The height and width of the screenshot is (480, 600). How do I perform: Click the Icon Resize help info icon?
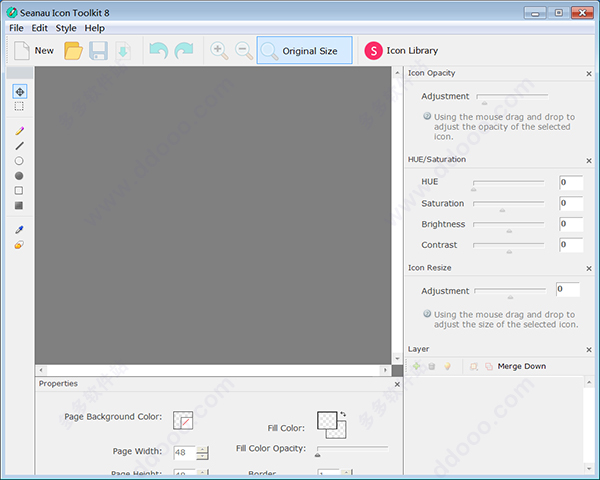pos(427,314)
